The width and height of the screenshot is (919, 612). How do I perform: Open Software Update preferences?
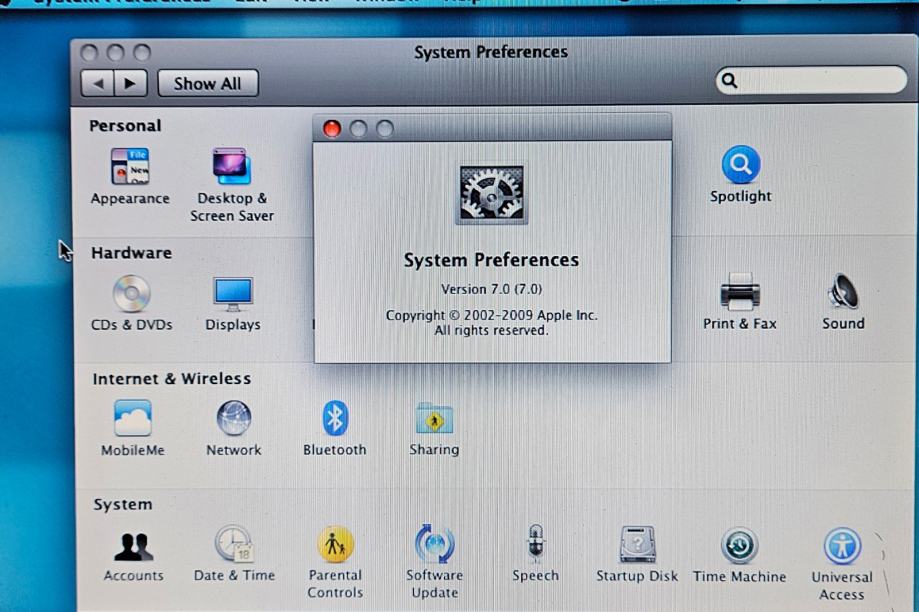435,562
